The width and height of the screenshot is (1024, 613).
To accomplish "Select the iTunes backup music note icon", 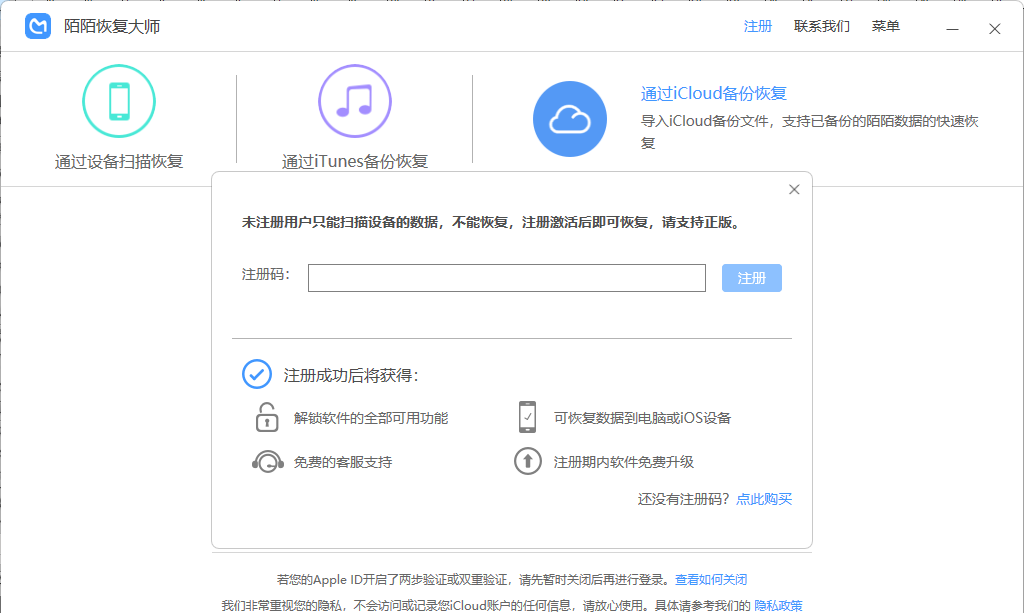I will [355, 101].
